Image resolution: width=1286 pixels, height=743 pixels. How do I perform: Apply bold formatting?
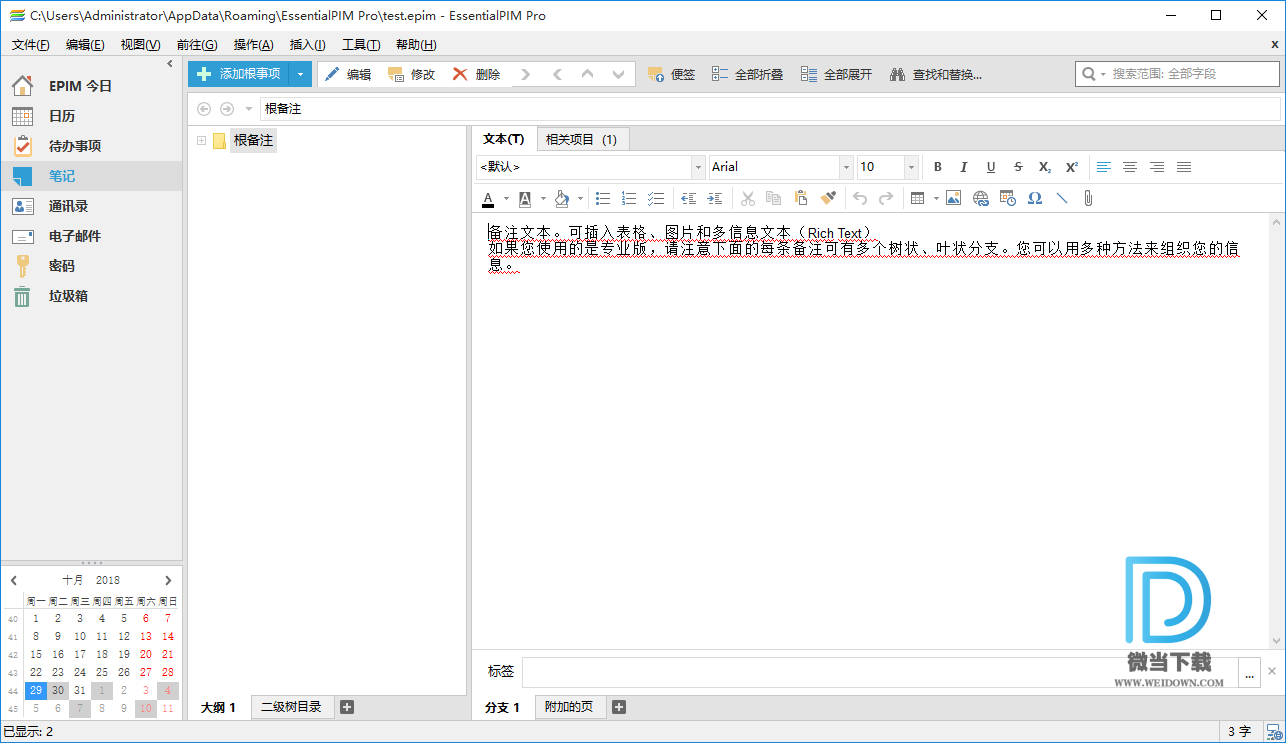[937, 167]
